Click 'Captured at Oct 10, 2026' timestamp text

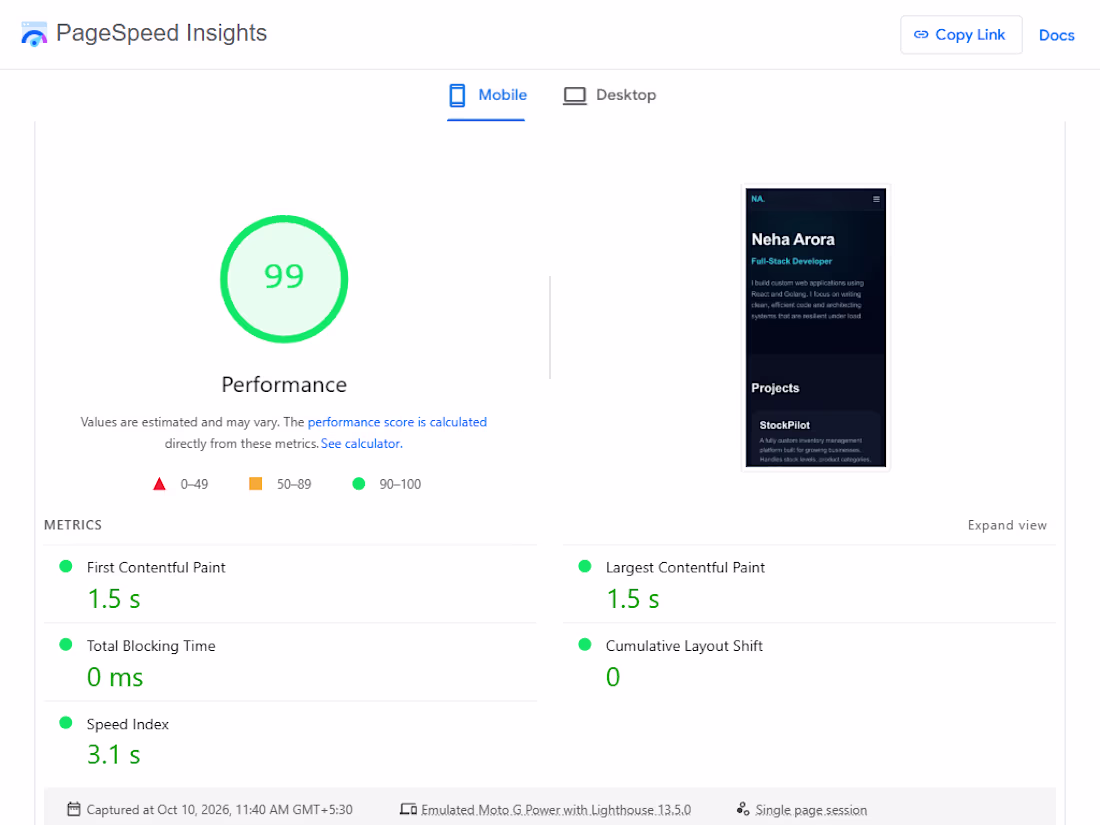point(220,810)
